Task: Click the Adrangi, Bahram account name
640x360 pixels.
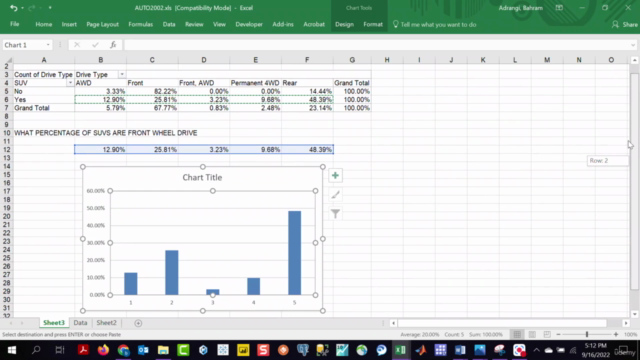Action: point(520,8)
